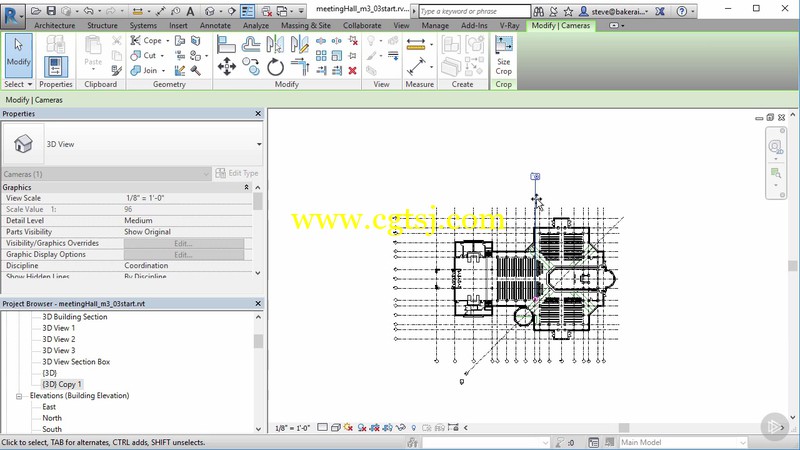Click the Aligned Dimension measure tool

[416, 44]
